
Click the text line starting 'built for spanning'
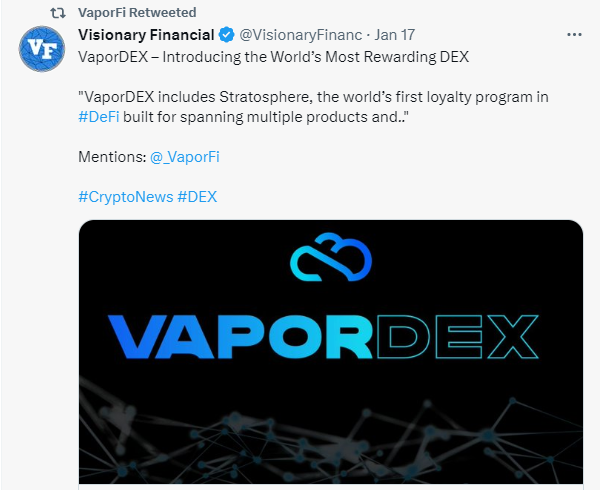264,117
